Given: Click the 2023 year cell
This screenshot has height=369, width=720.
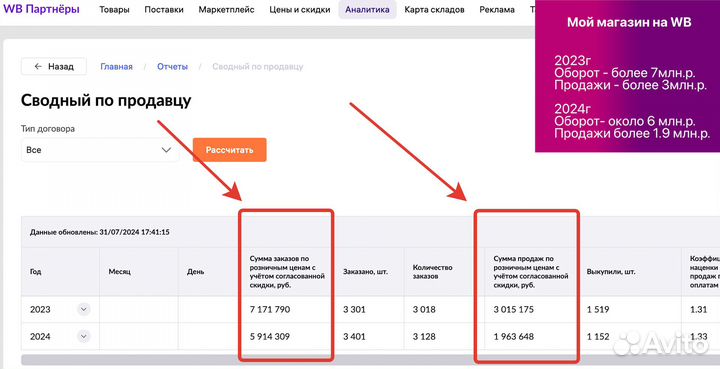Looking at the screenshot, I should [40, 309].
